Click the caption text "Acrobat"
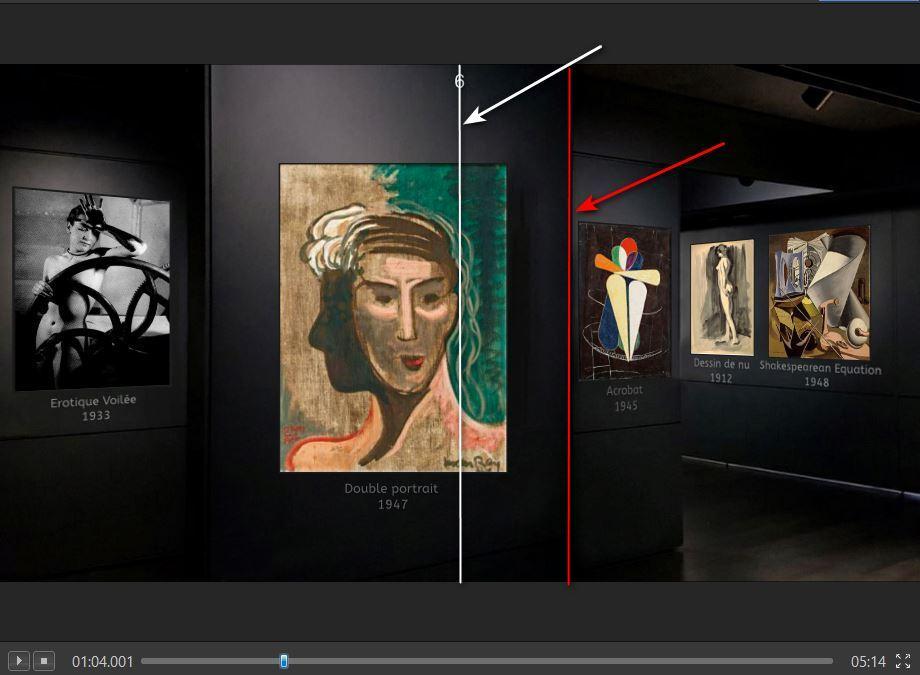Viewport: 920px width, 675px height. pyautogui.click(x=624, y=390)
